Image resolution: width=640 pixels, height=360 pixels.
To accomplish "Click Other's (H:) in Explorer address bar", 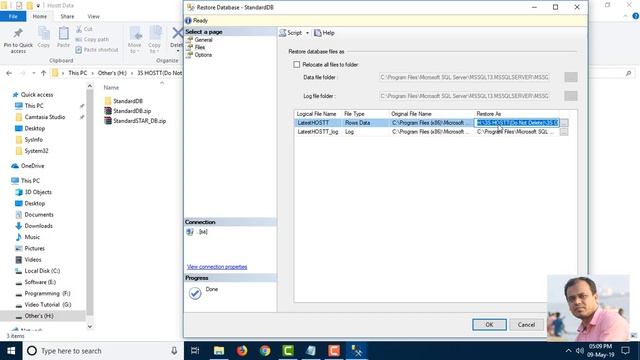I will (112, 73).
